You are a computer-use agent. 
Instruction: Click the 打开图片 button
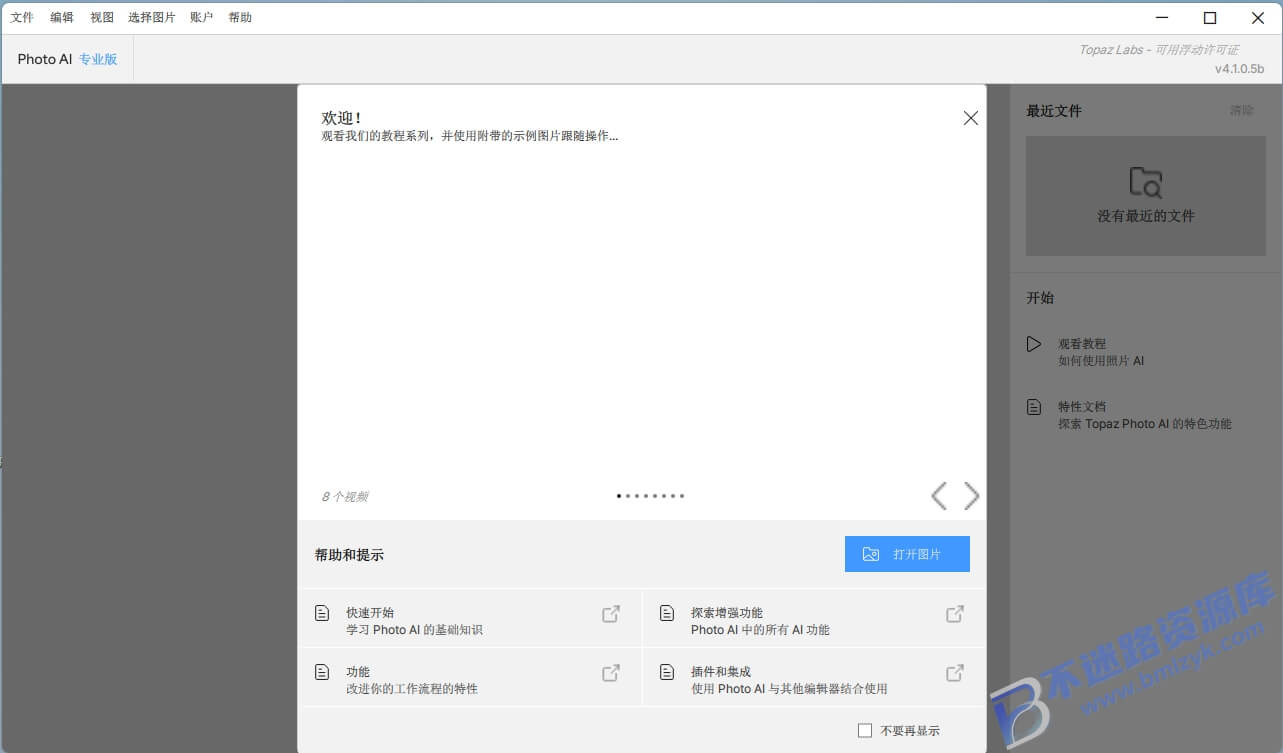pos(907,554)
